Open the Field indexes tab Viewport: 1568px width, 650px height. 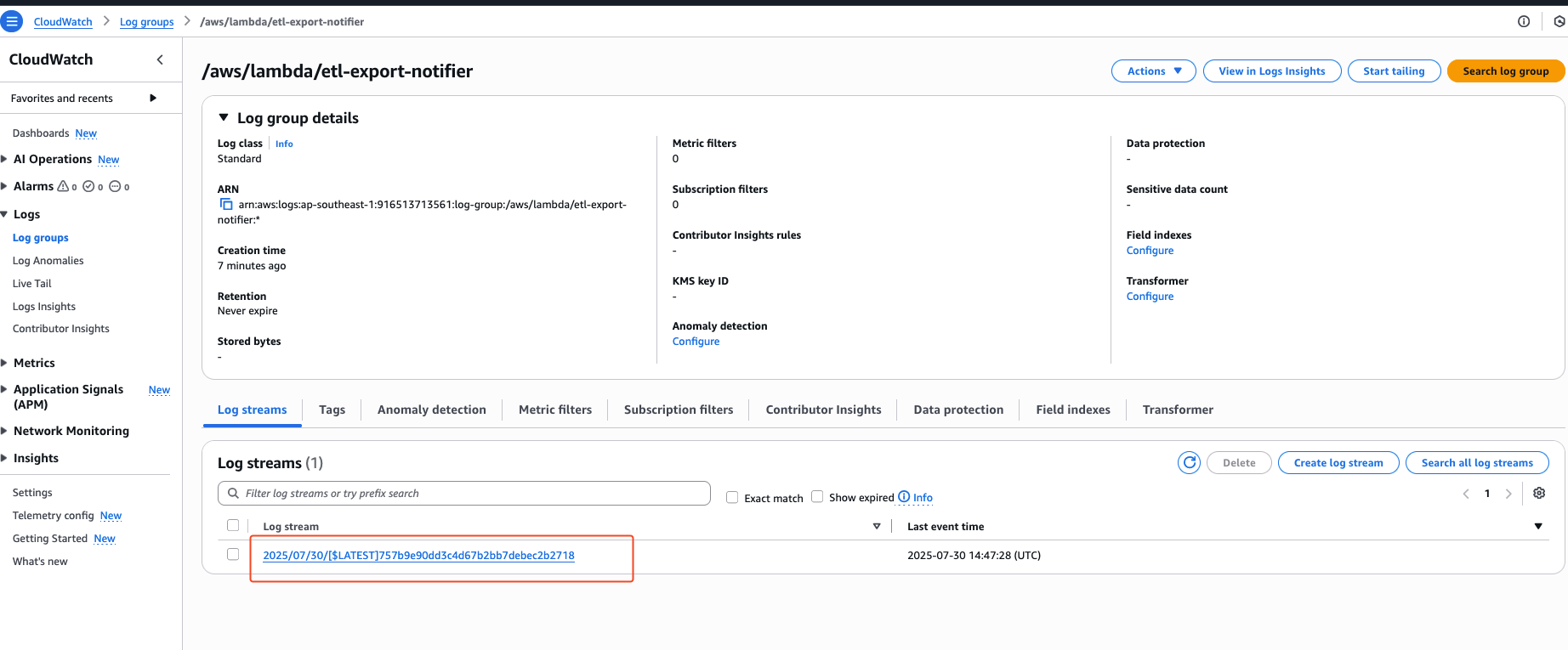tap(1073, 410)
